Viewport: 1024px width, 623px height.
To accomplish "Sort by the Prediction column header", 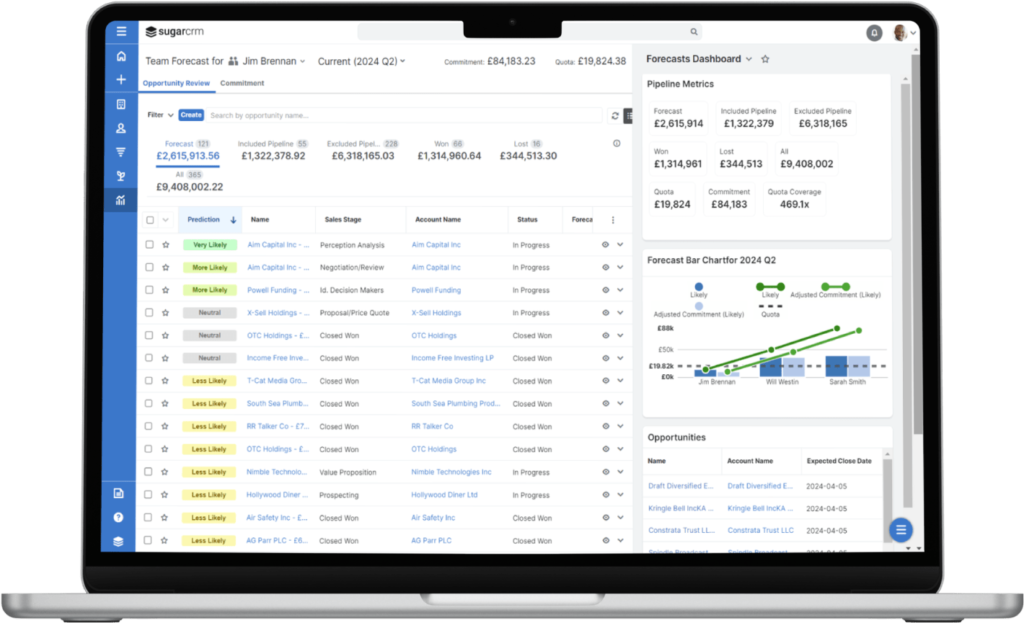I will pos(211,220).
